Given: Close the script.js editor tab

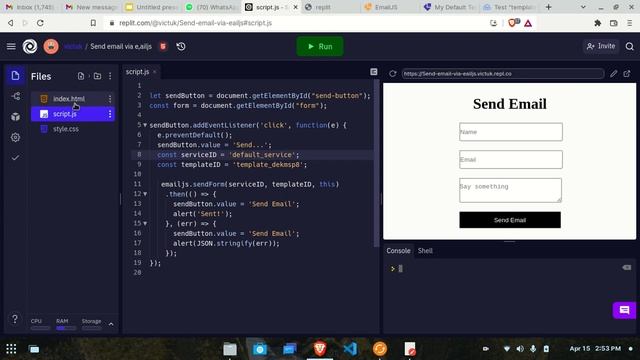Looking at the screenshot, I should (x=155, y=72).
